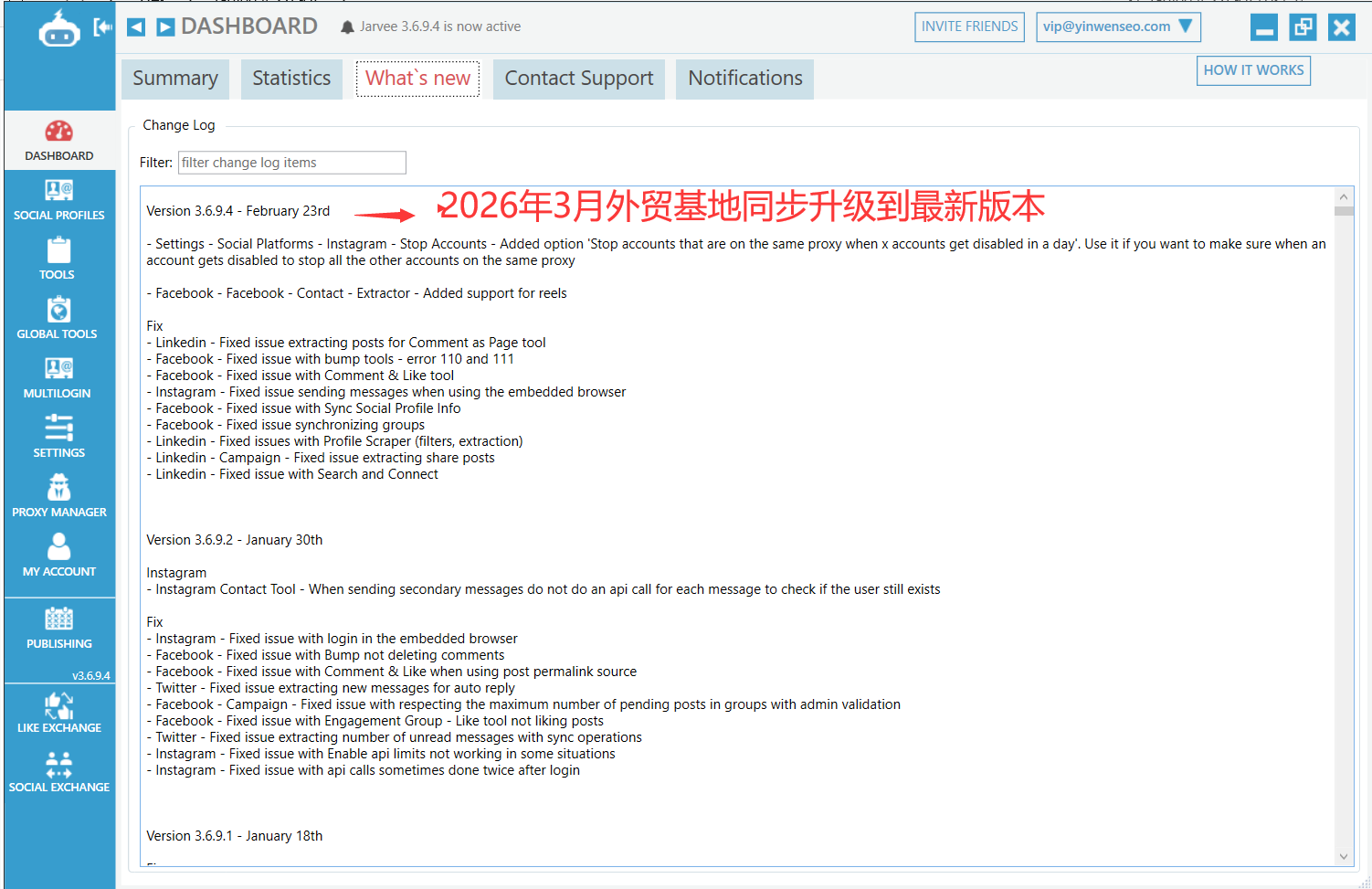Image resolution: width=1372 pixels, height=889 pixels.
Task: Open the Proxy Manager
Action: pyautogui.click(x=58, y=496)
